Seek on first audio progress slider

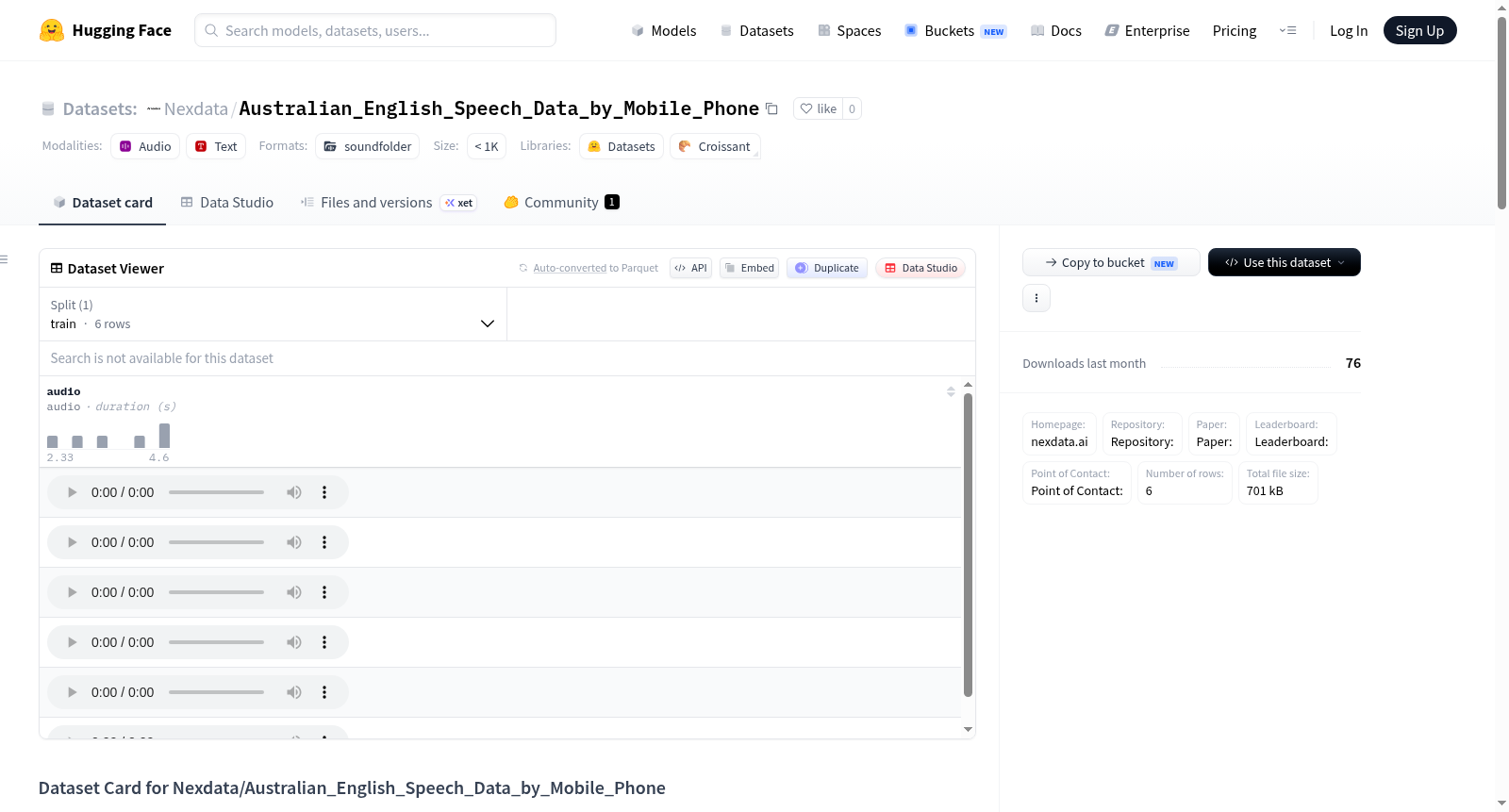[216, 492]
